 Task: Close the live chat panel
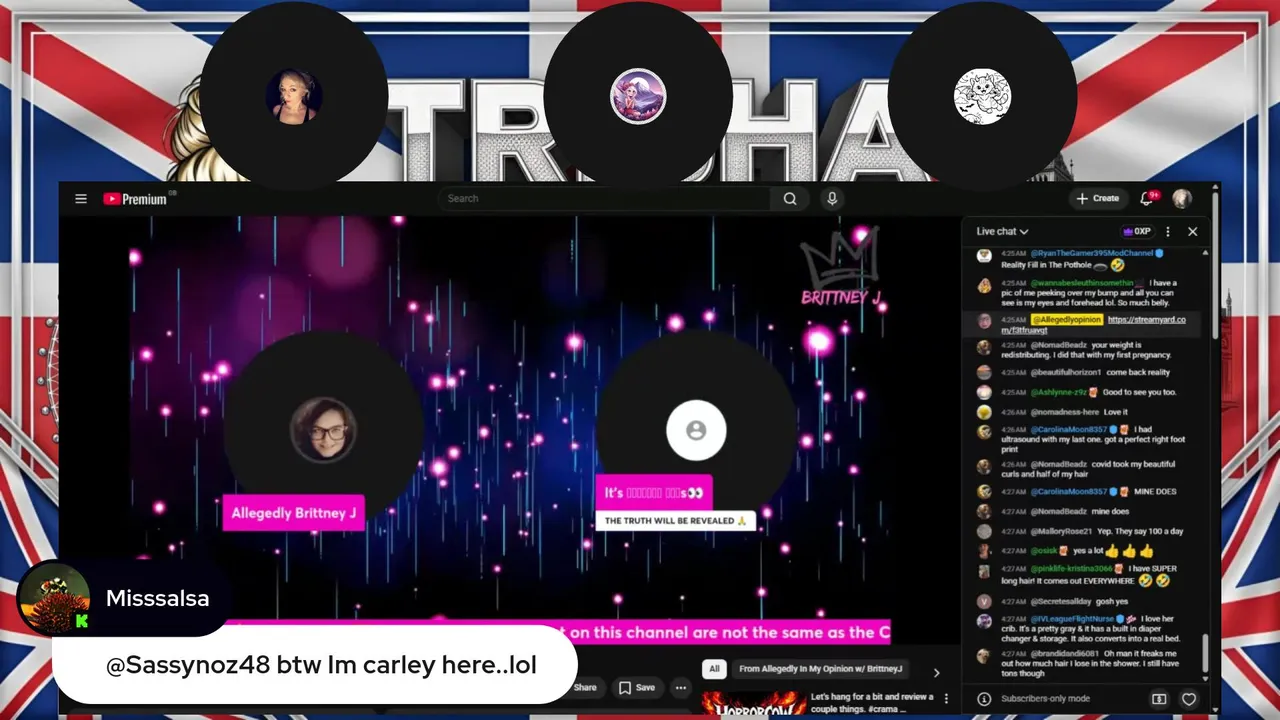[1192, 231]
